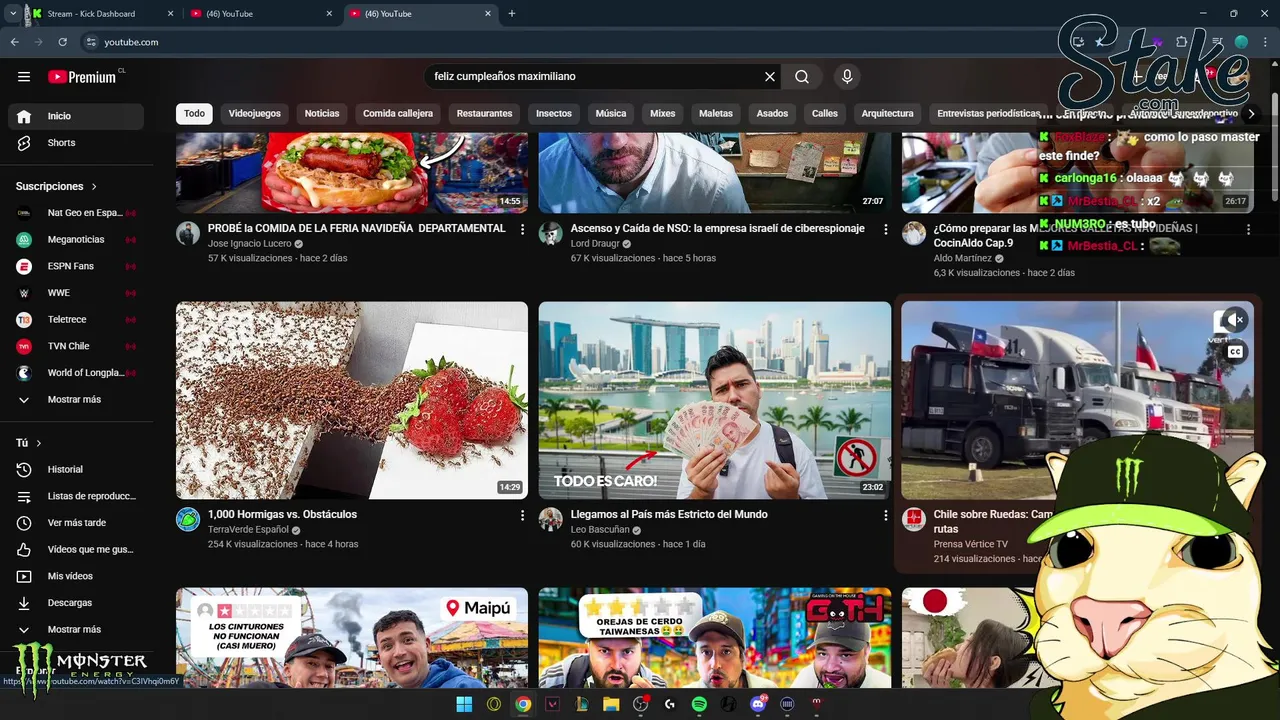This screenshot has height=720, width=1280.
Task: Play the ants and strawberries thumbnail
Action: click(x=352, y=400)
